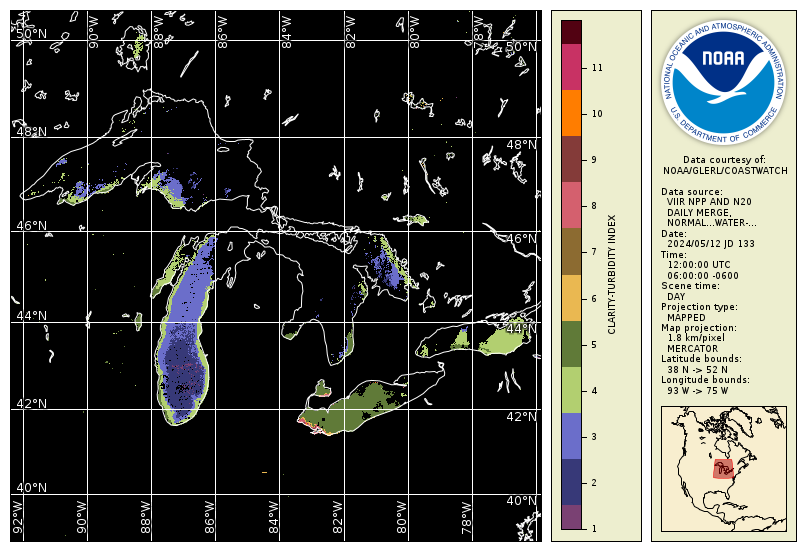
Task: Click the North America inset locator map
Action: [724, 469]
